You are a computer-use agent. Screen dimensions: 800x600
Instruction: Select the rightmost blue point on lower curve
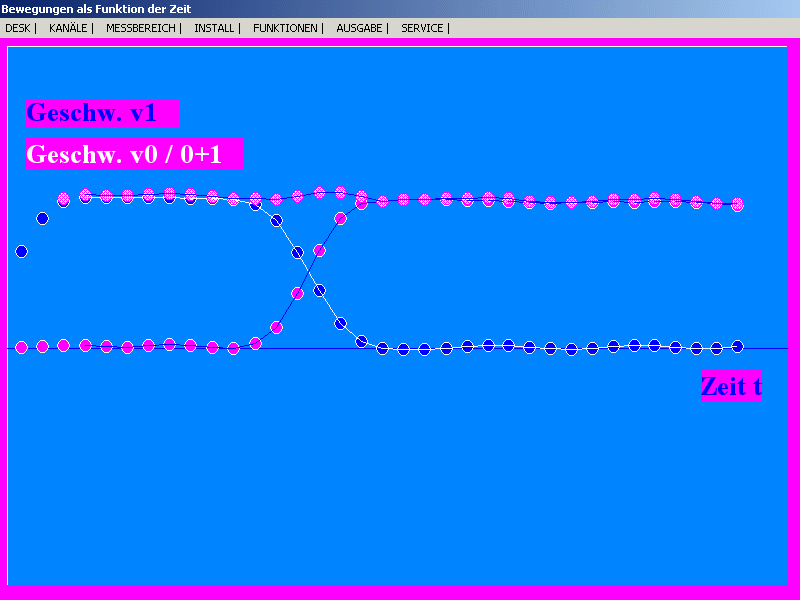pyautogui.click(x=737, y=346)
